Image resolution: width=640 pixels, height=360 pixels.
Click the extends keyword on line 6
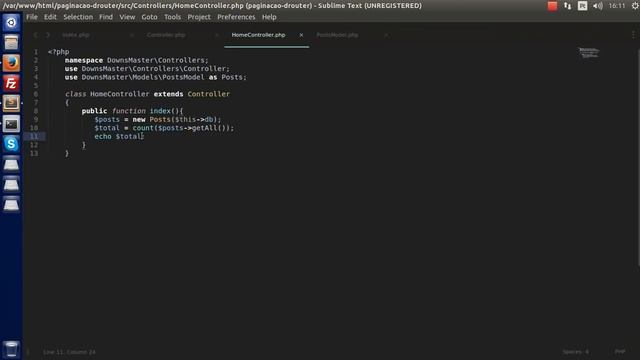coord(168,94)
